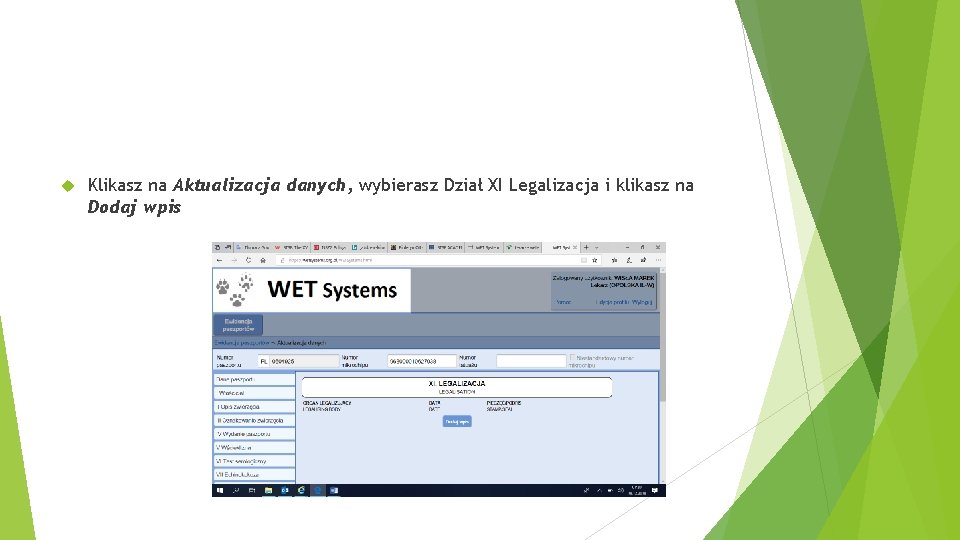The width and height of the screenshot is (960, 540).
Task: Open the notification center icon
Action: (655, 490)
